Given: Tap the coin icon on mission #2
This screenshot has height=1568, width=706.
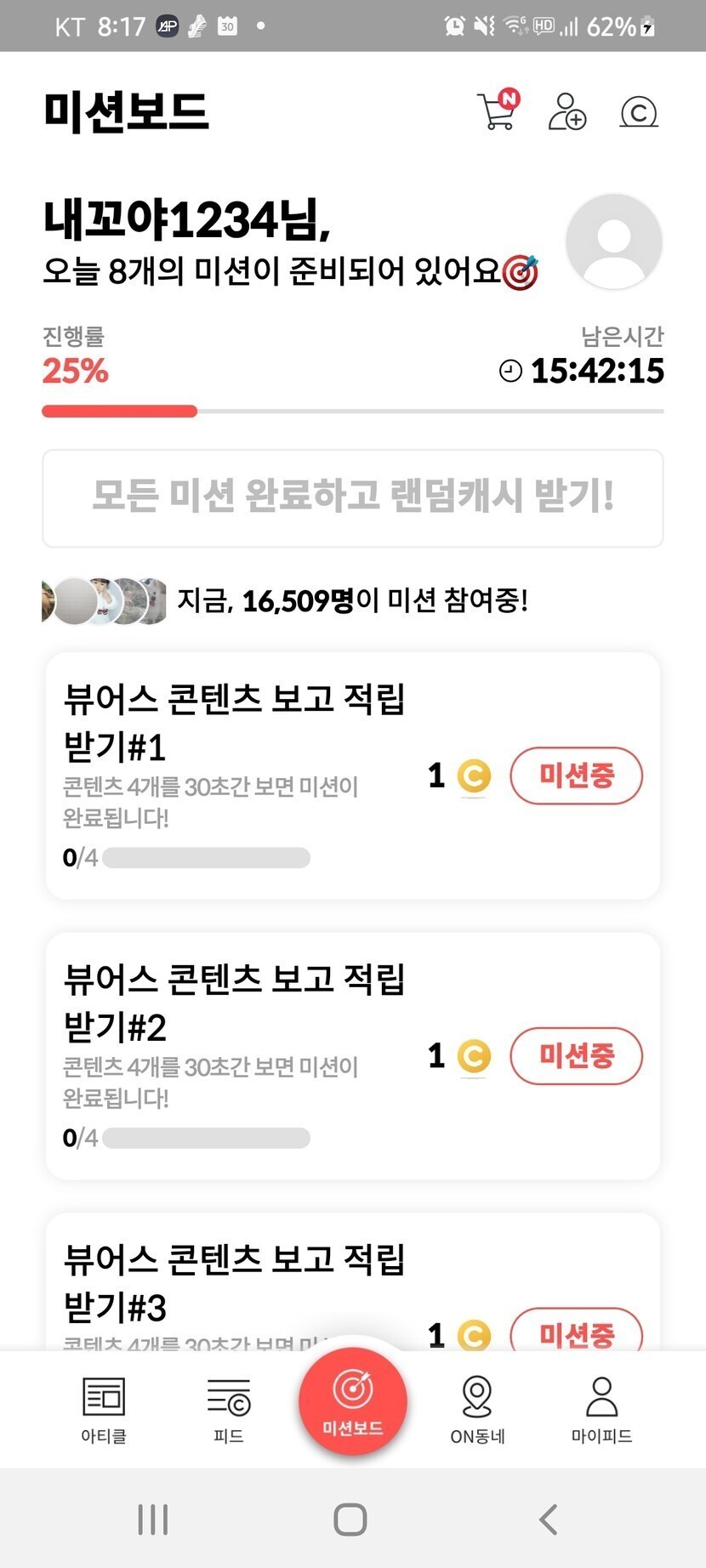Looking at the screenshot, I should (x=474, y=1056).
